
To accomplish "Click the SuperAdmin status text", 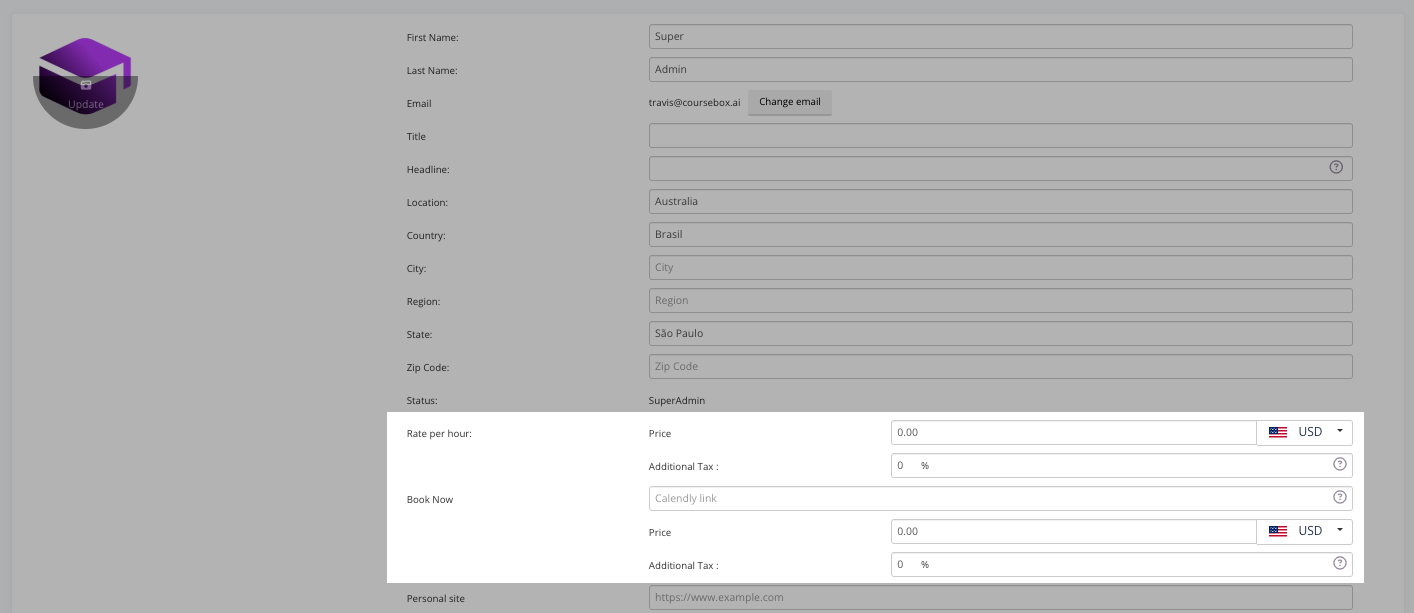I will pyautogui.click(x=677, y=401).
